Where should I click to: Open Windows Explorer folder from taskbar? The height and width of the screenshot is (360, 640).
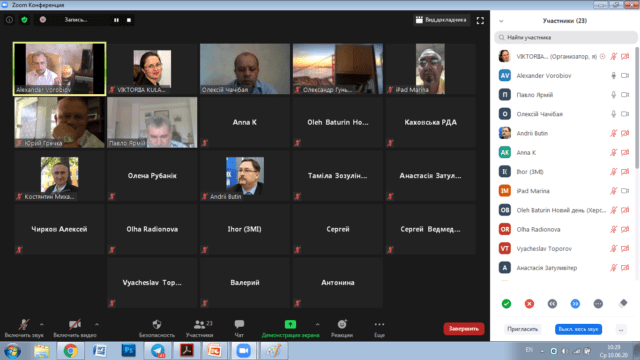click(41, 351)
